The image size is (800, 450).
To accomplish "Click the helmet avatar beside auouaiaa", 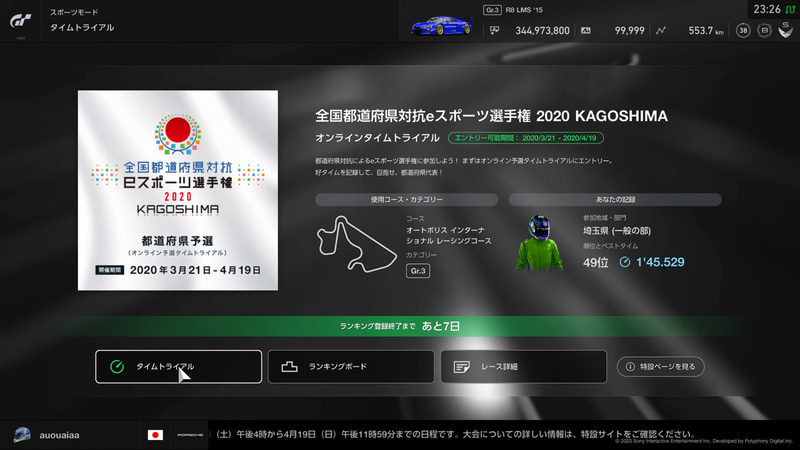I will [22, 435].
